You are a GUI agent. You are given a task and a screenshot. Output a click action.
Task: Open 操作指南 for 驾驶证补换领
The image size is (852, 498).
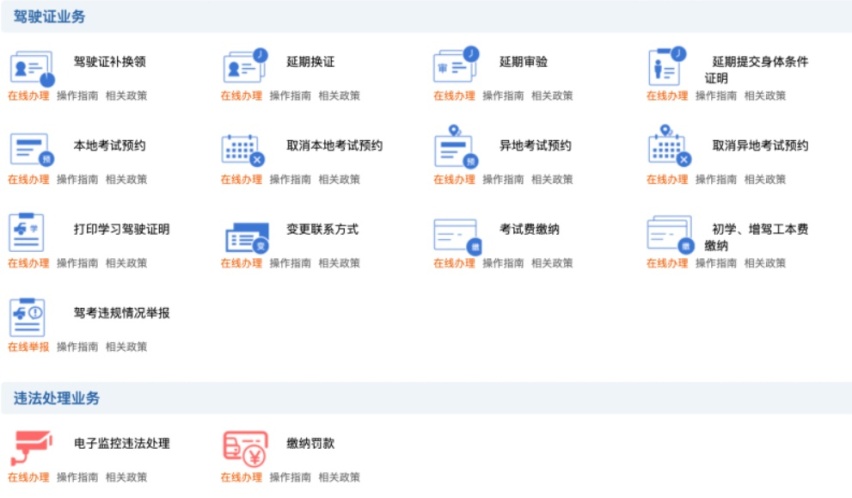click(77, 96)
